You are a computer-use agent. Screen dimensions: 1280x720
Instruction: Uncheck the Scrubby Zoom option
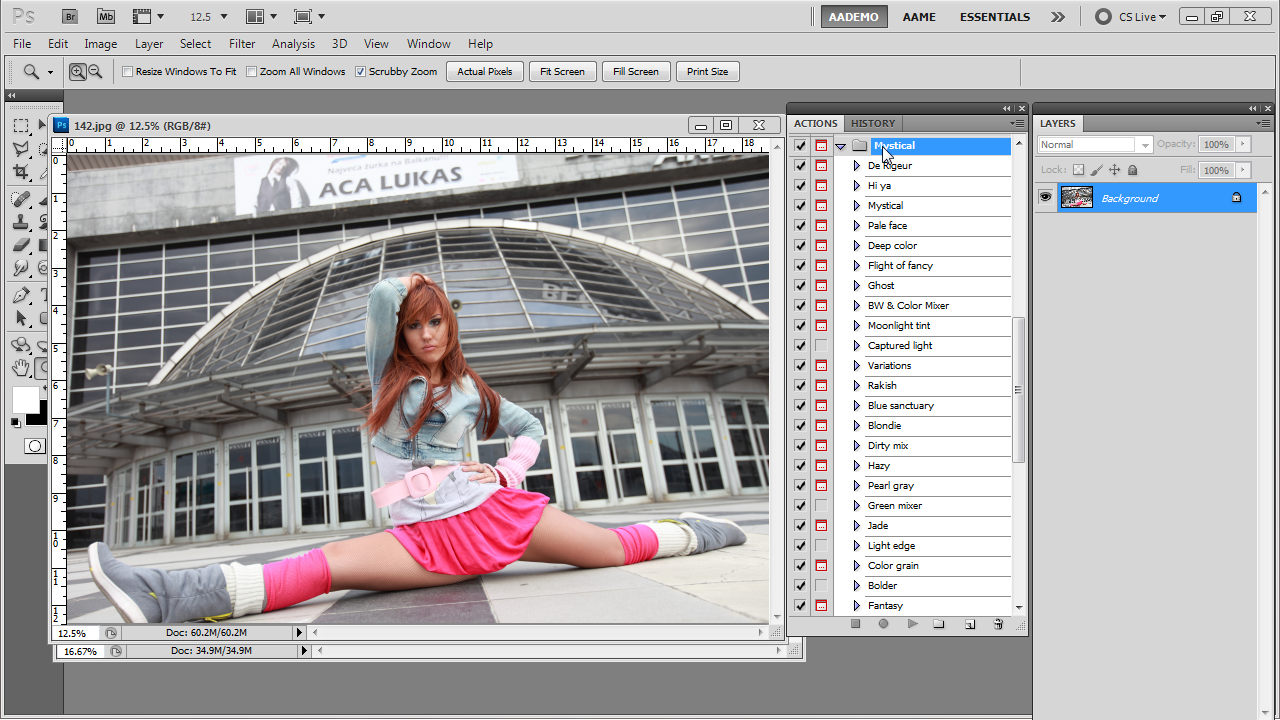click(361, 72)
